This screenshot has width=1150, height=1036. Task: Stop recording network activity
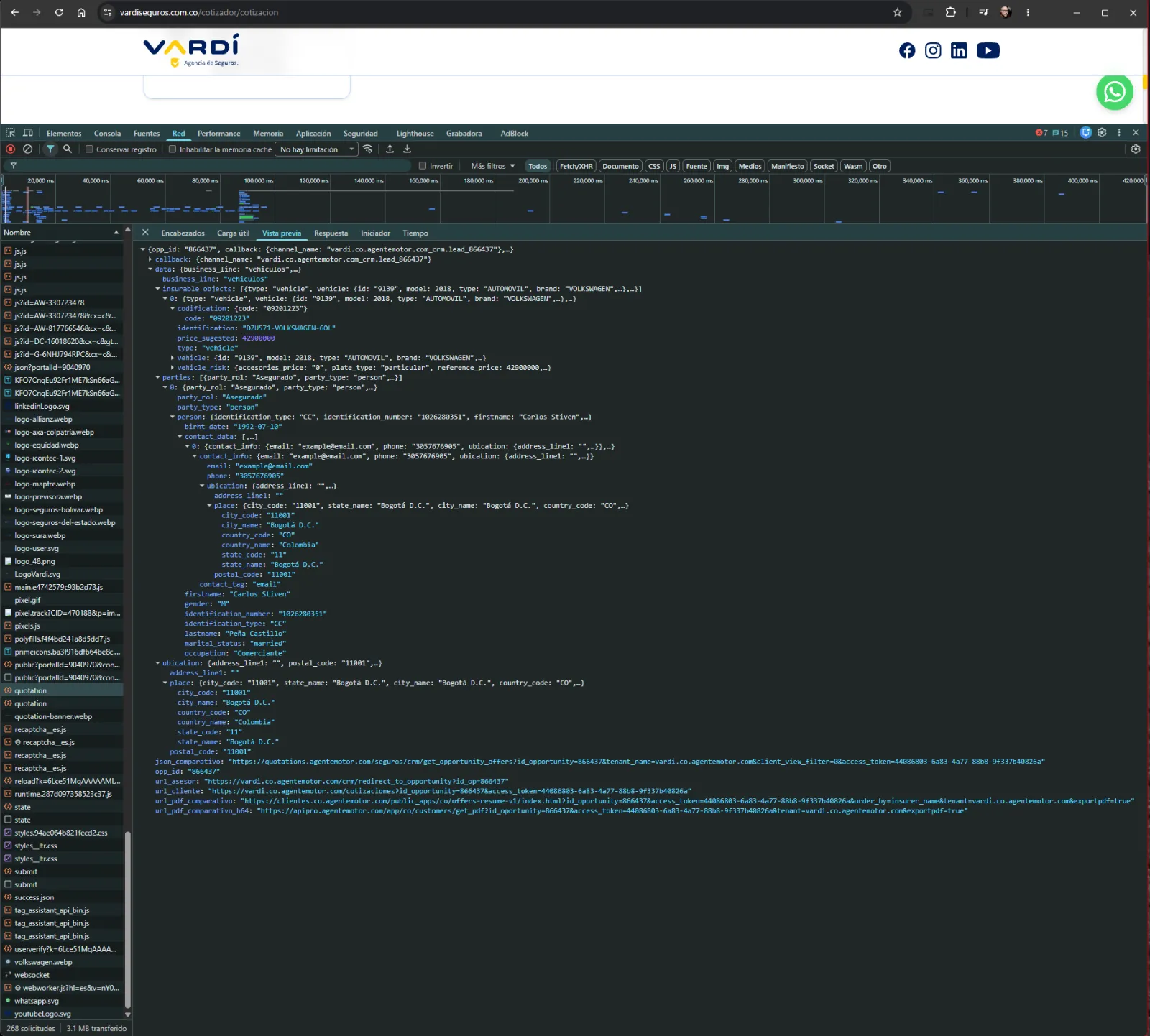11,149
